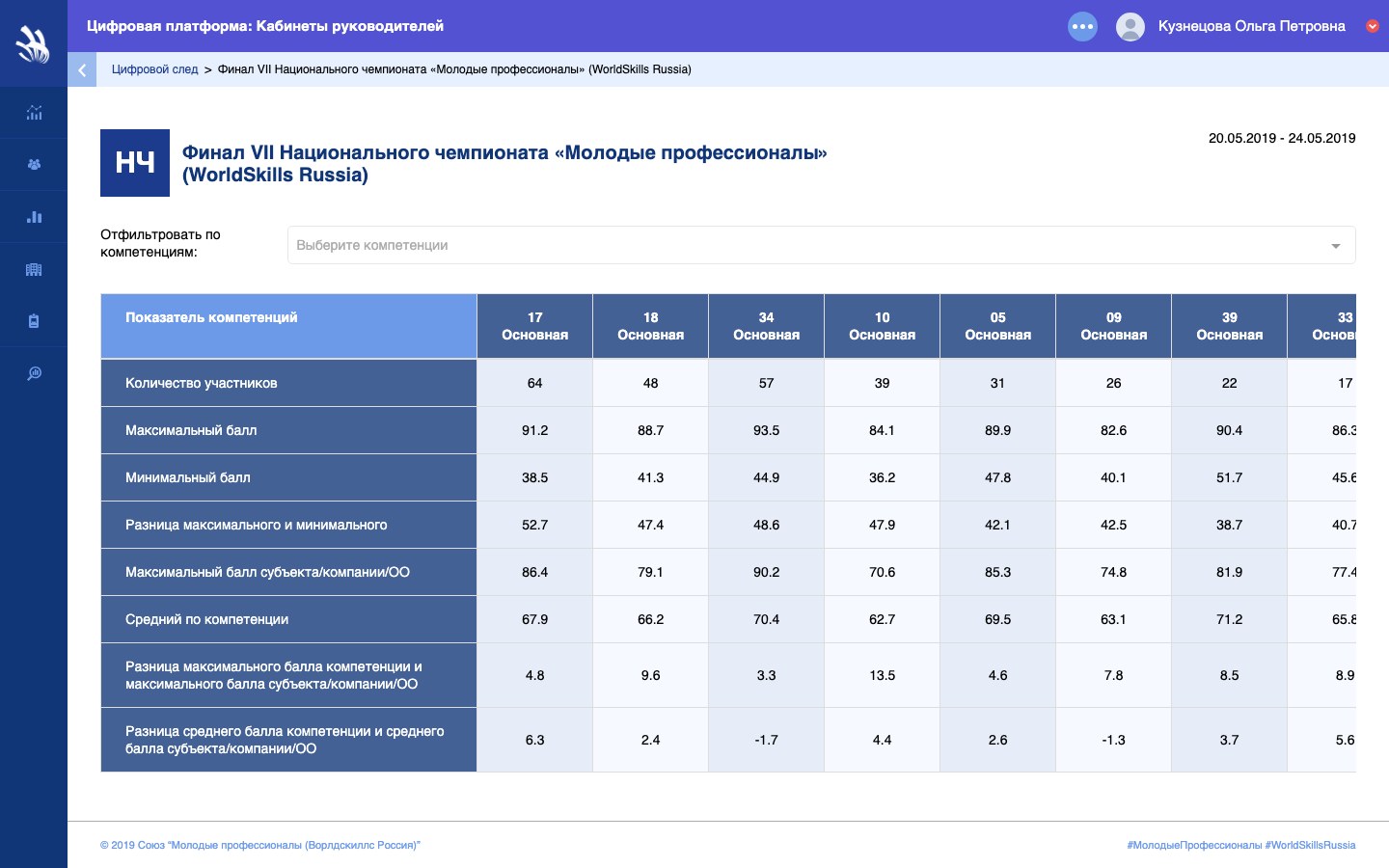Click the user avatar icon
The height and width of the screenshot is (868, 1389).
tap(1130, 26)
